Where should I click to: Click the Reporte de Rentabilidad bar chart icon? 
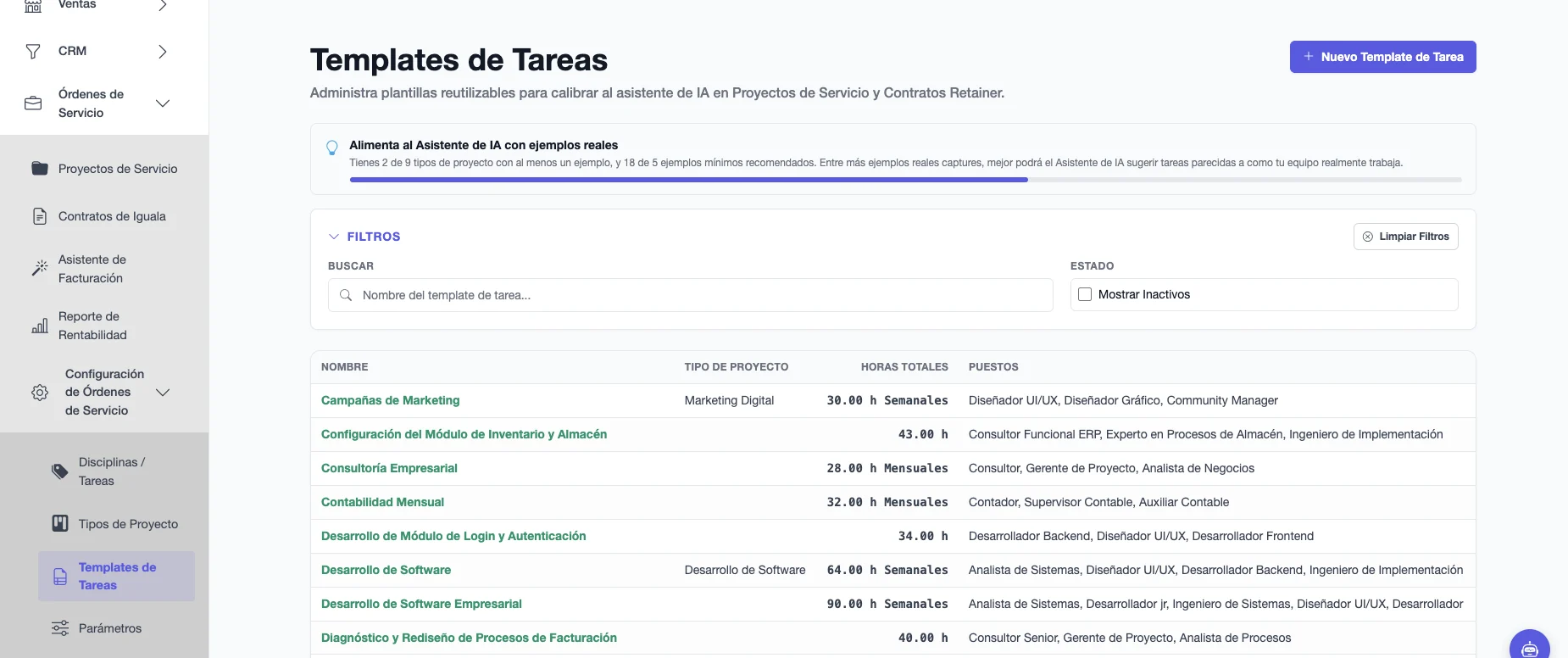coord(40,326)
